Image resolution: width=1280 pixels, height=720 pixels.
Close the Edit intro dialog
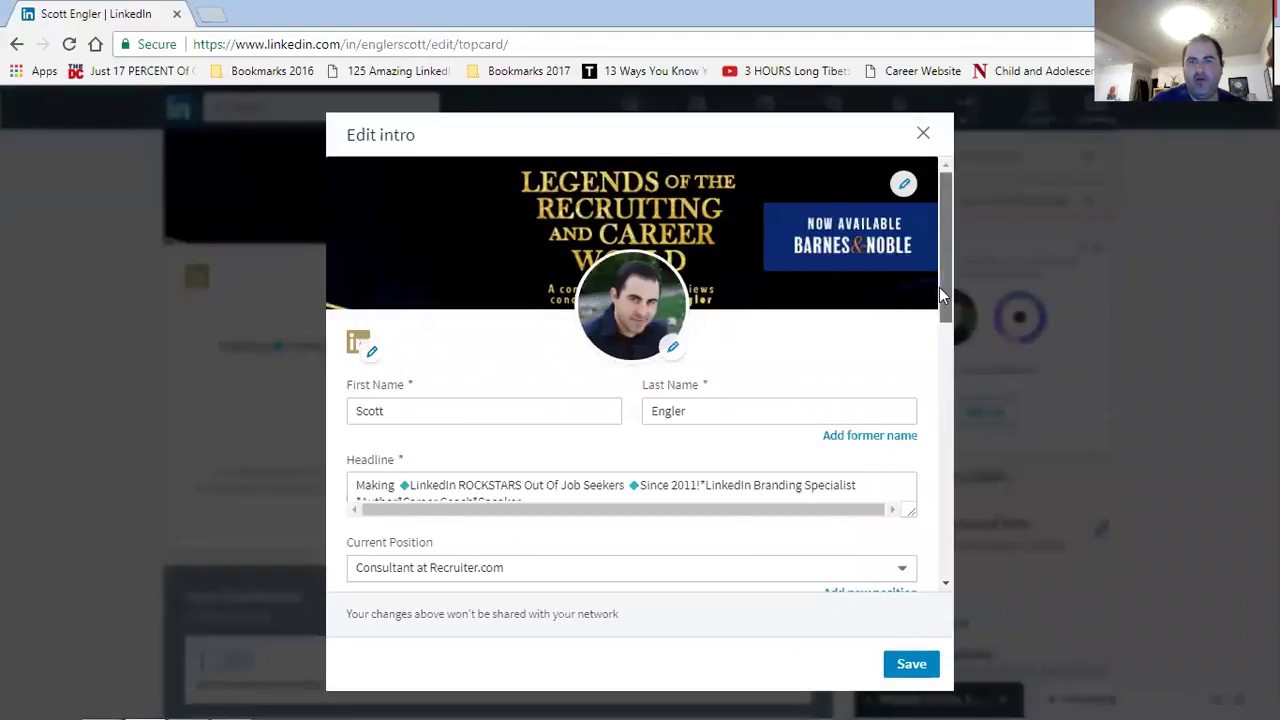point(923,133)
